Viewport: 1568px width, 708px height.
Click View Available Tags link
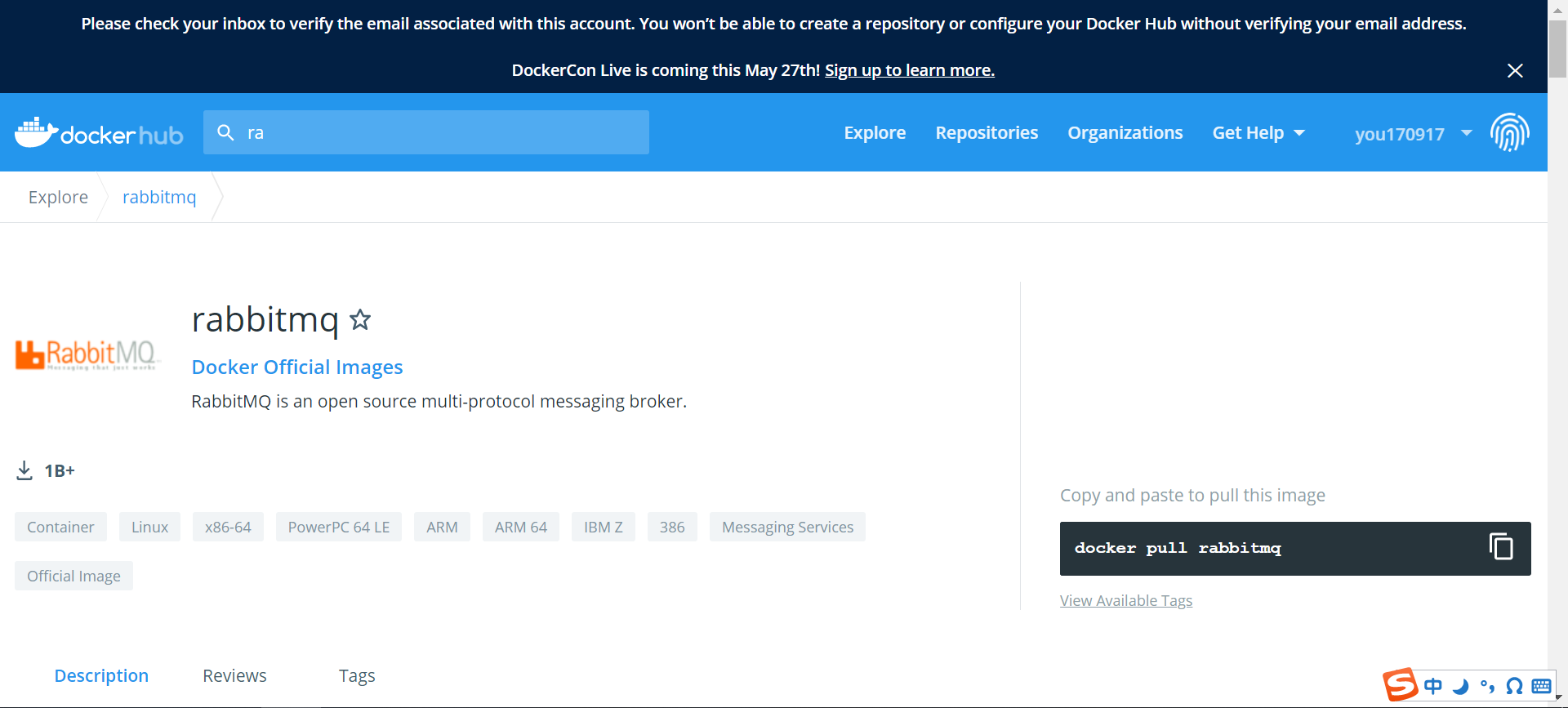1126,600
